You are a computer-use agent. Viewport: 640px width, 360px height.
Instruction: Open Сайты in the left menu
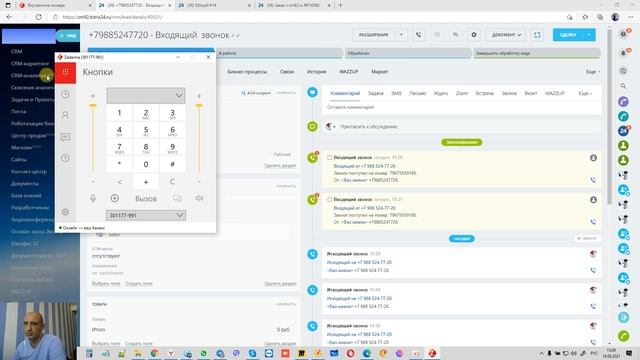pos(19,160)
